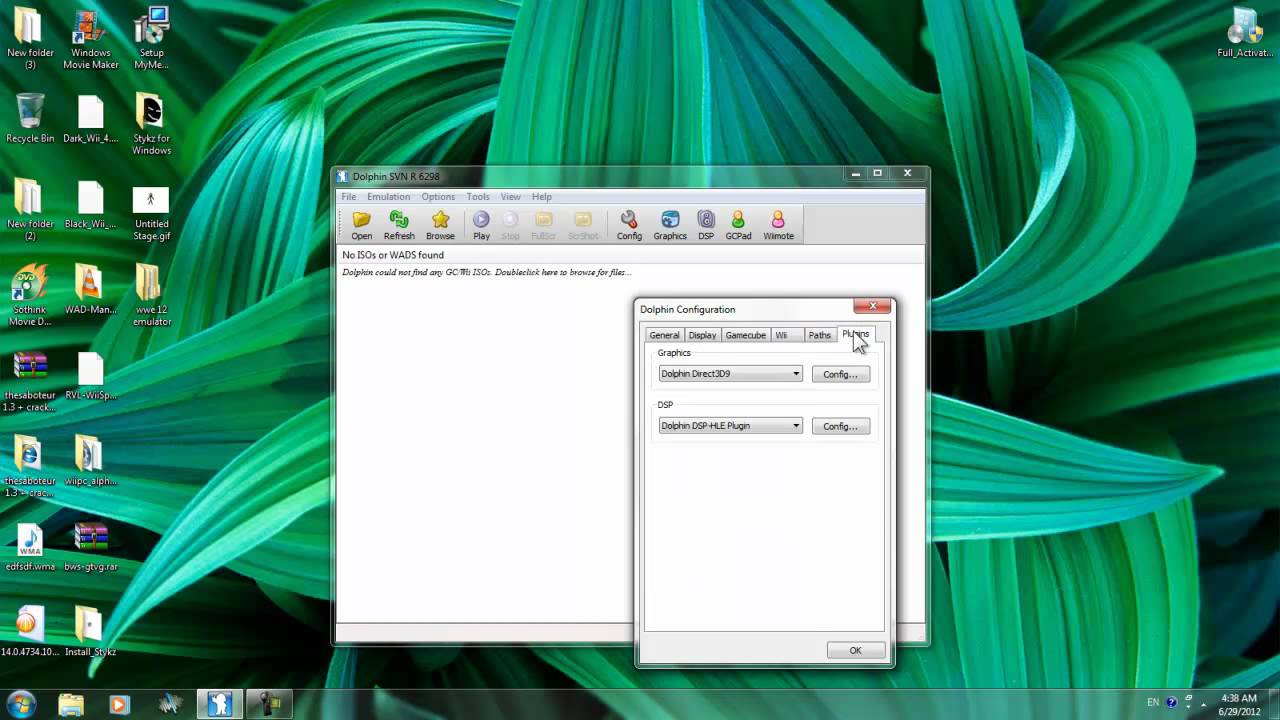Select the RVL-WiiSp... file icon

click(x=90, y=377)
